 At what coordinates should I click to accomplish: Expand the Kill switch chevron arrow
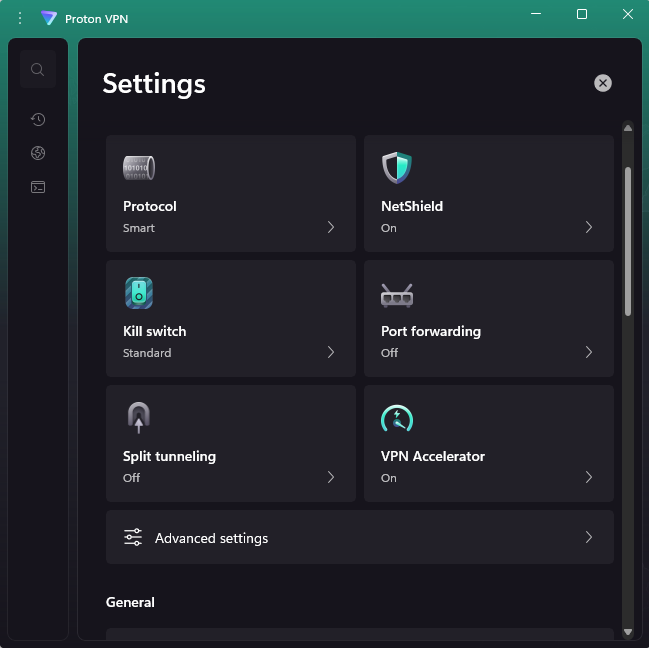point(331,352)
